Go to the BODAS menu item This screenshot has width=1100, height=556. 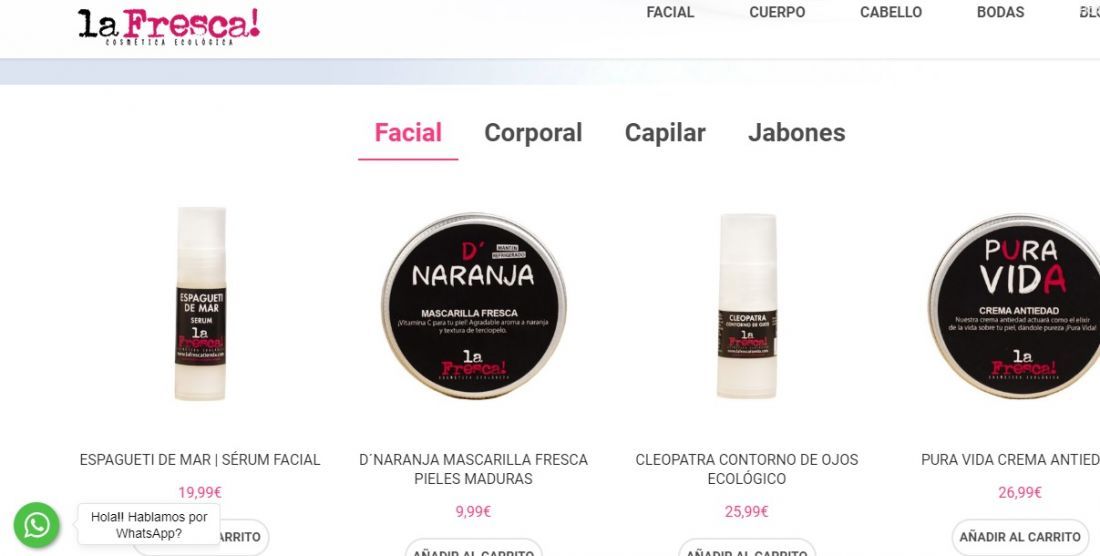pos(1000,12)
